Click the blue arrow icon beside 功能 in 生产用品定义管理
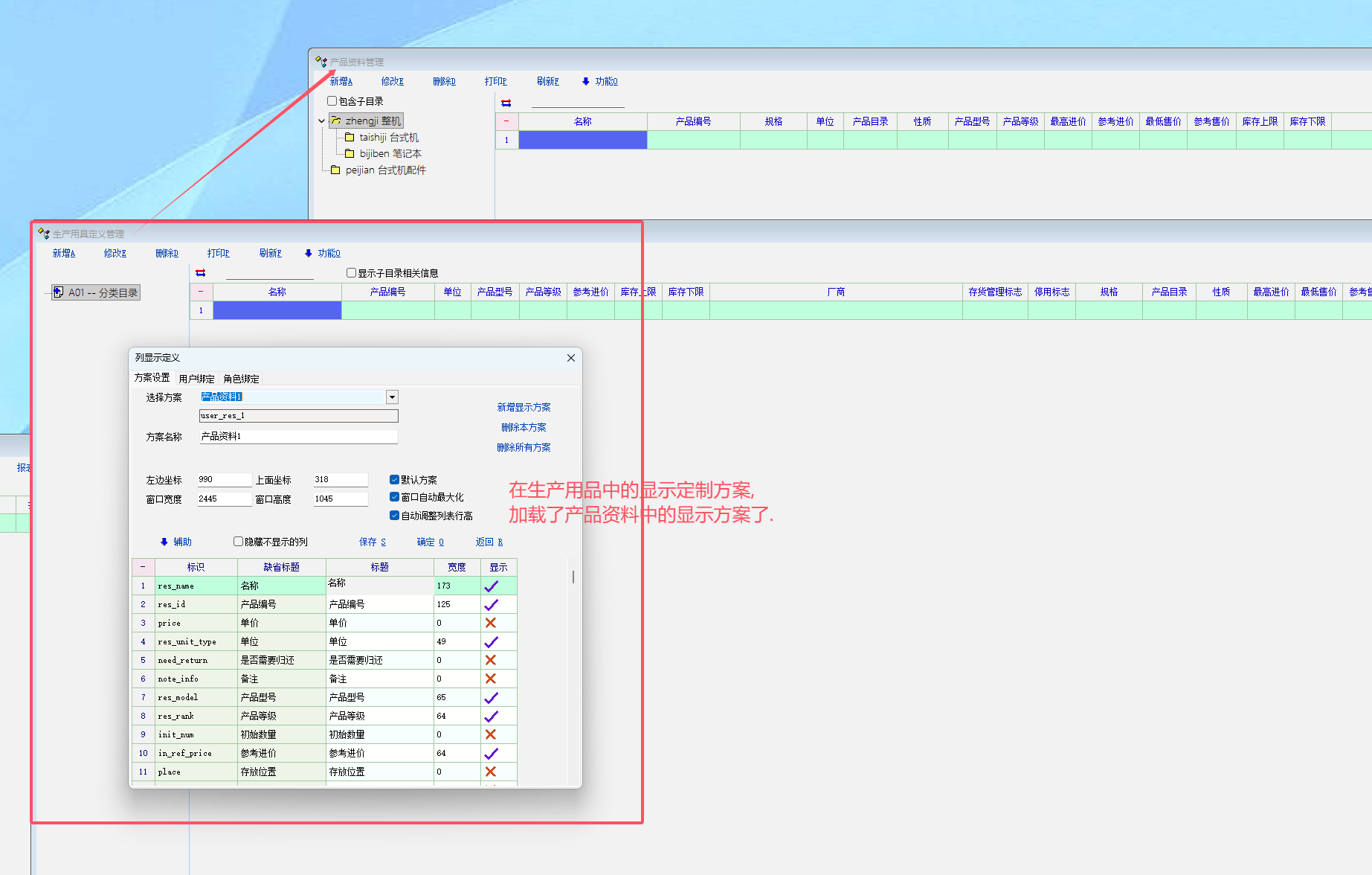This screenshot has height=875, width=1372. (x=309, y=253)
